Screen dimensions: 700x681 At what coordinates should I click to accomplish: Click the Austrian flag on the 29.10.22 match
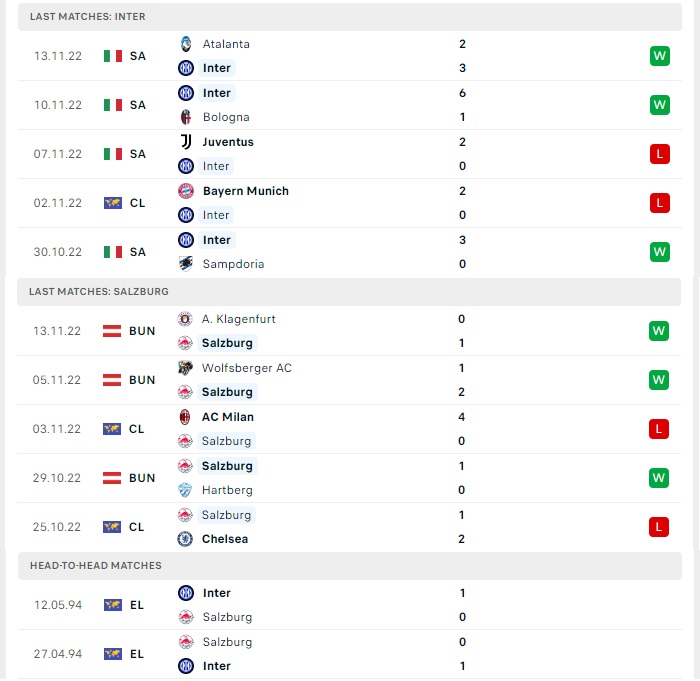click(x=112, y=478)
